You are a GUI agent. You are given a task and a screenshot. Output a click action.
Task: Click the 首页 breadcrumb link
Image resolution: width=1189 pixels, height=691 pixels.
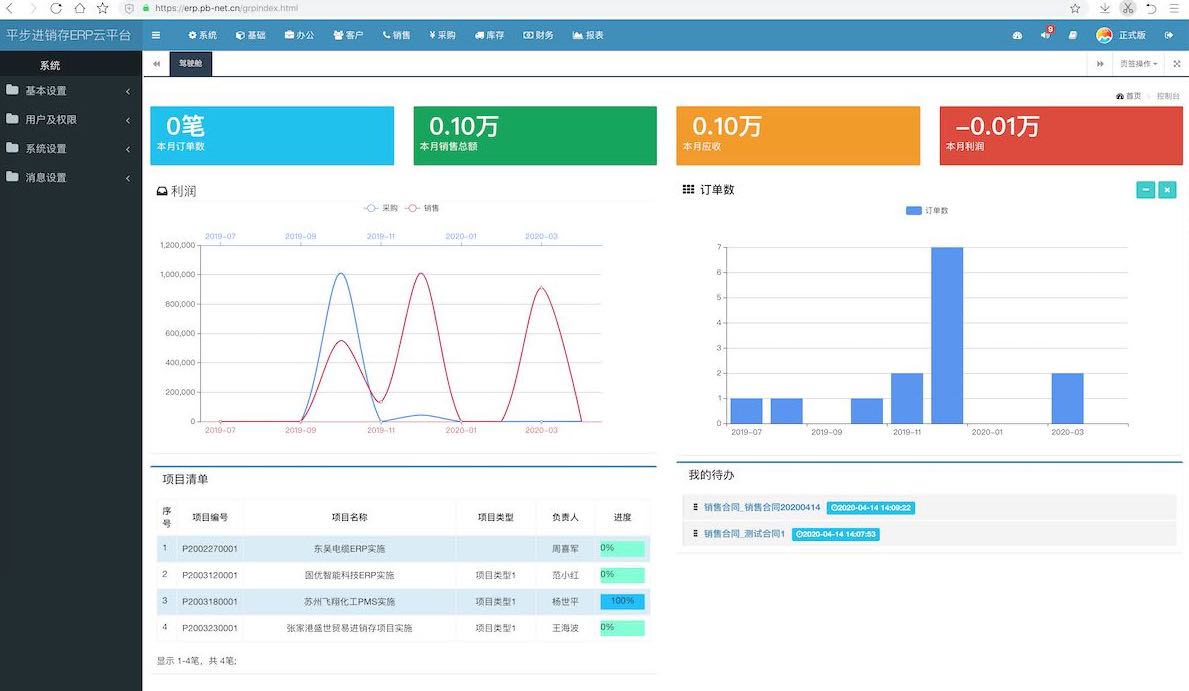(1132, 96)
